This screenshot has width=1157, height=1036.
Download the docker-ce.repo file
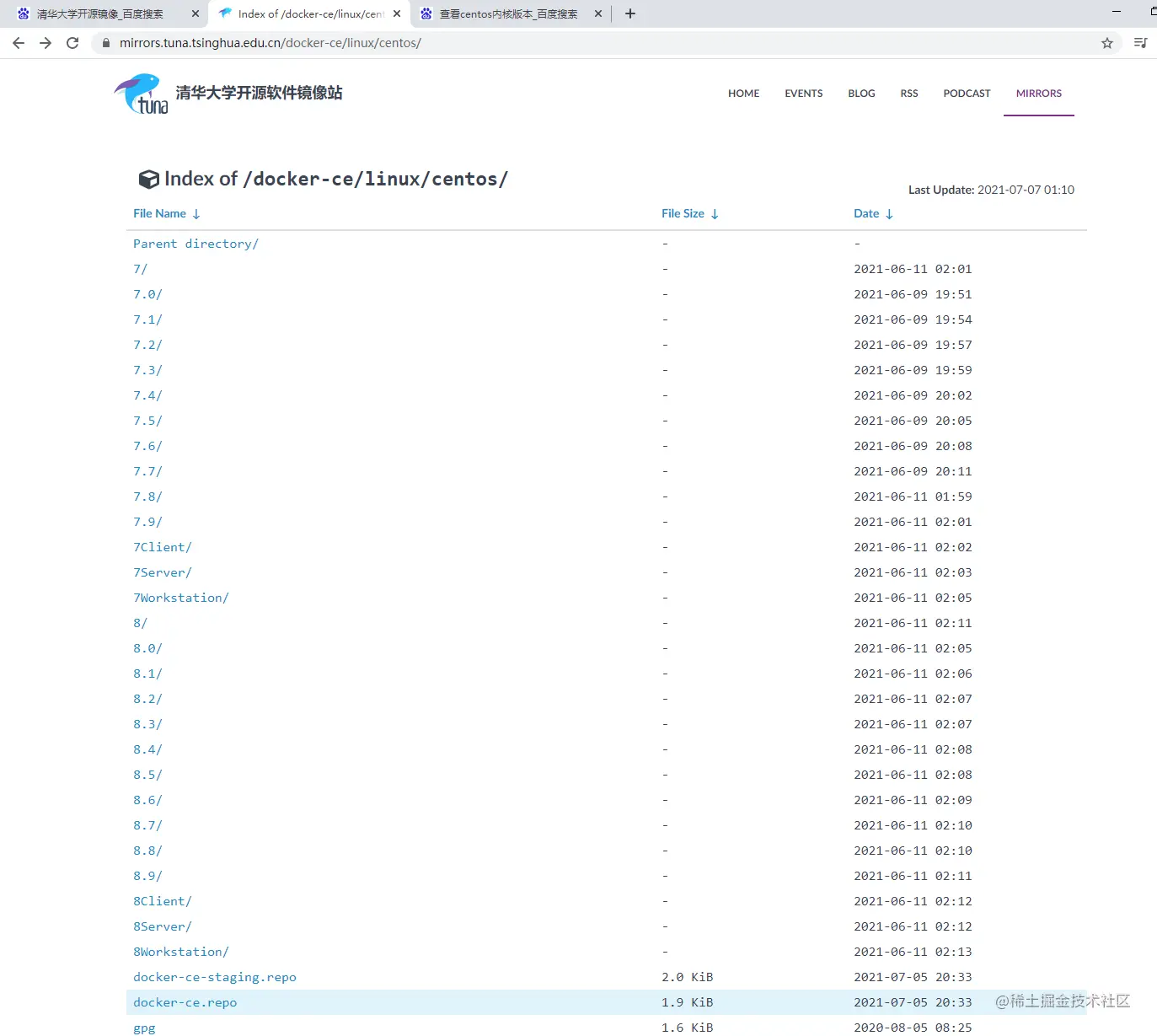185,1002
